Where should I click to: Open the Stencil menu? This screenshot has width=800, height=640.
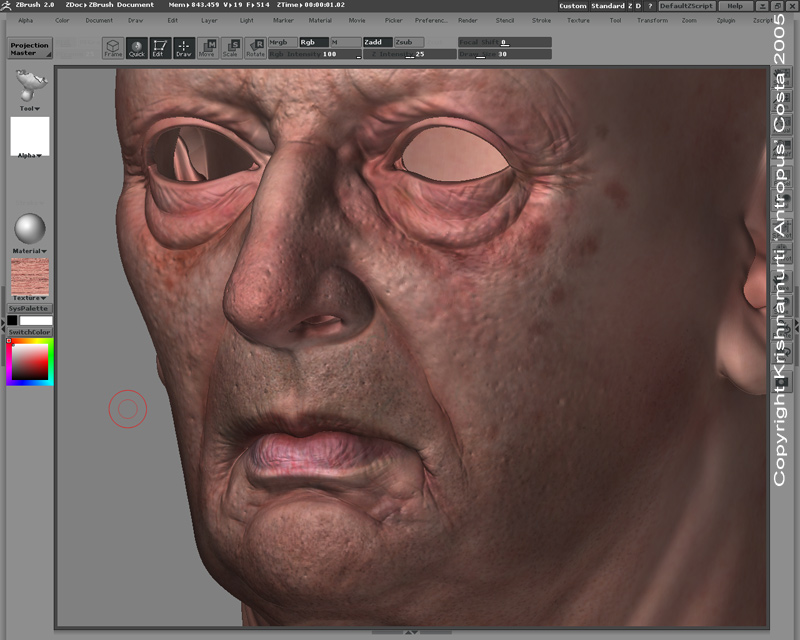pos(505,20)
